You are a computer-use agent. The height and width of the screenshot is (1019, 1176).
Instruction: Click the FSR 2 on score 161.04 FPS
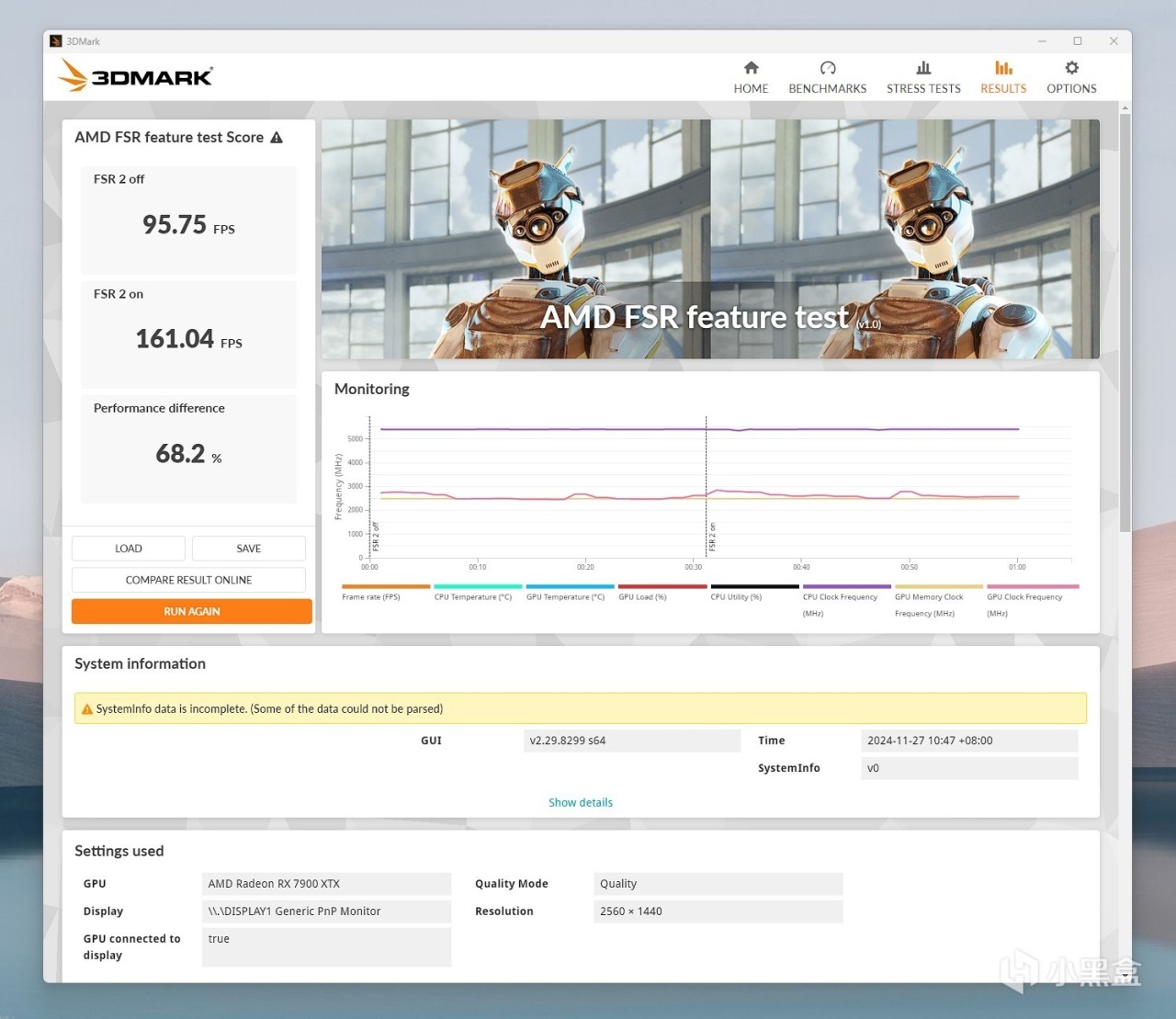[188, 339]
